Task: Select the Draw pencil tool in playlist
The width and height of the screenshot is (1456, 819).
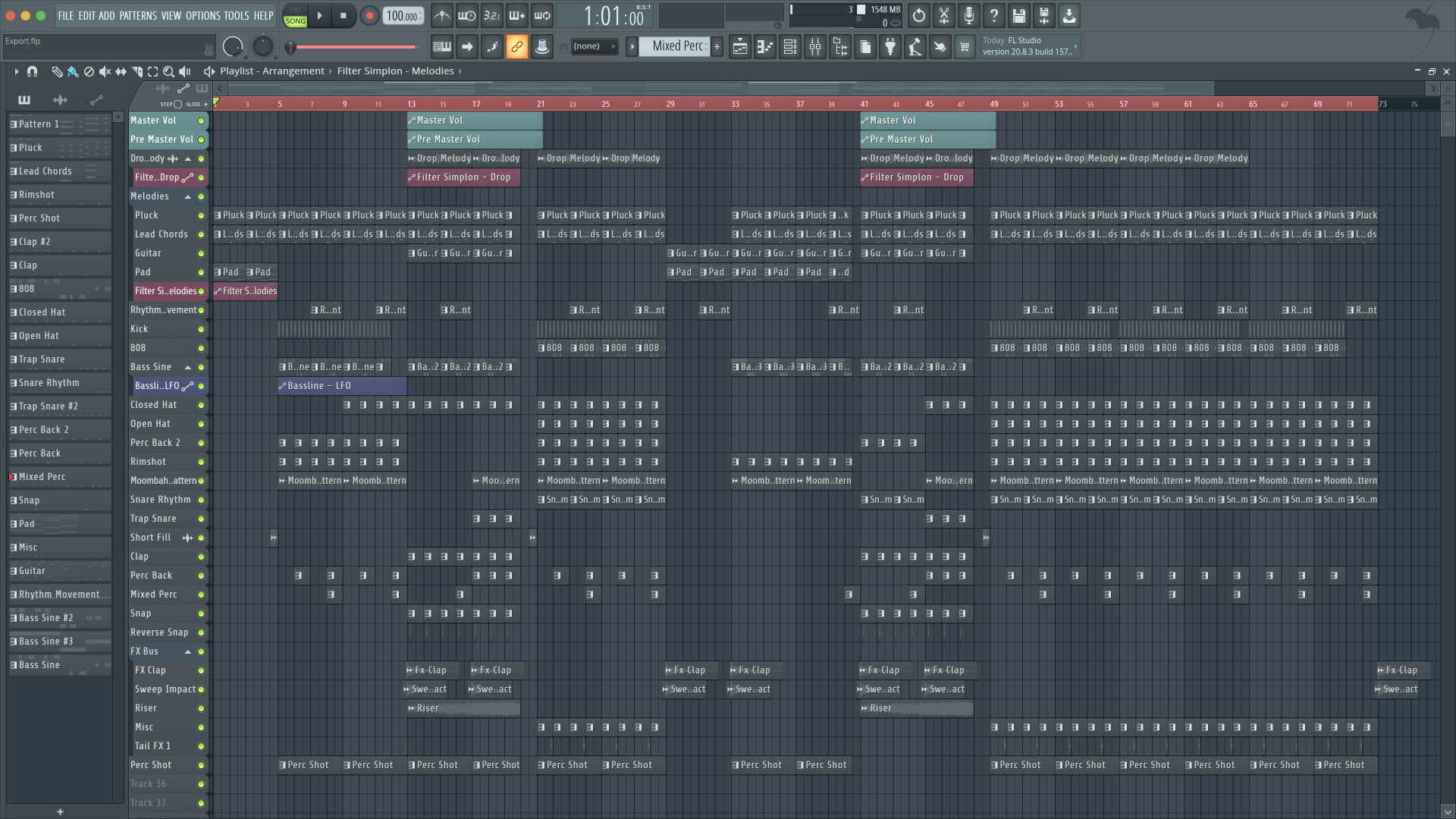Action: coord(57,71)
